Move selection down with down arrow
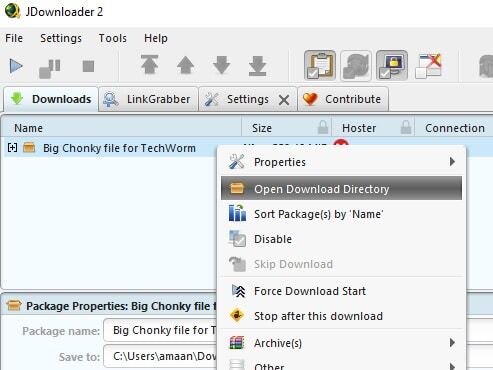493x370 pixels. (x=221, y=65)
